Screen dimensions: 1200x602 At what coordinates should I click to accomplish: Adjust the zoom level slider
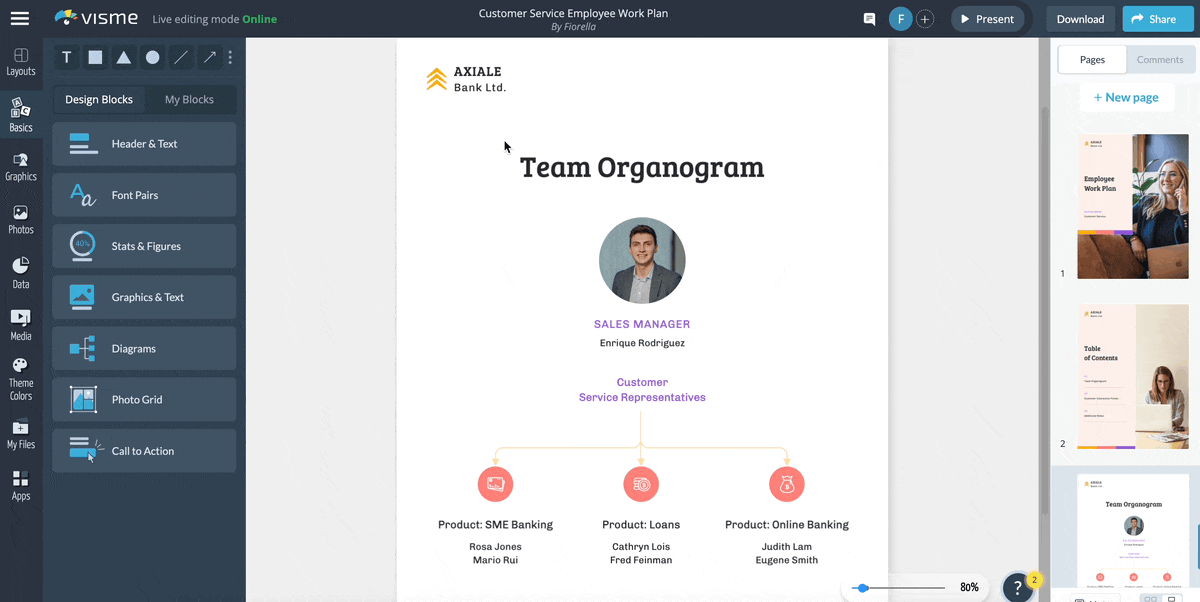click(x=863, y=588)
